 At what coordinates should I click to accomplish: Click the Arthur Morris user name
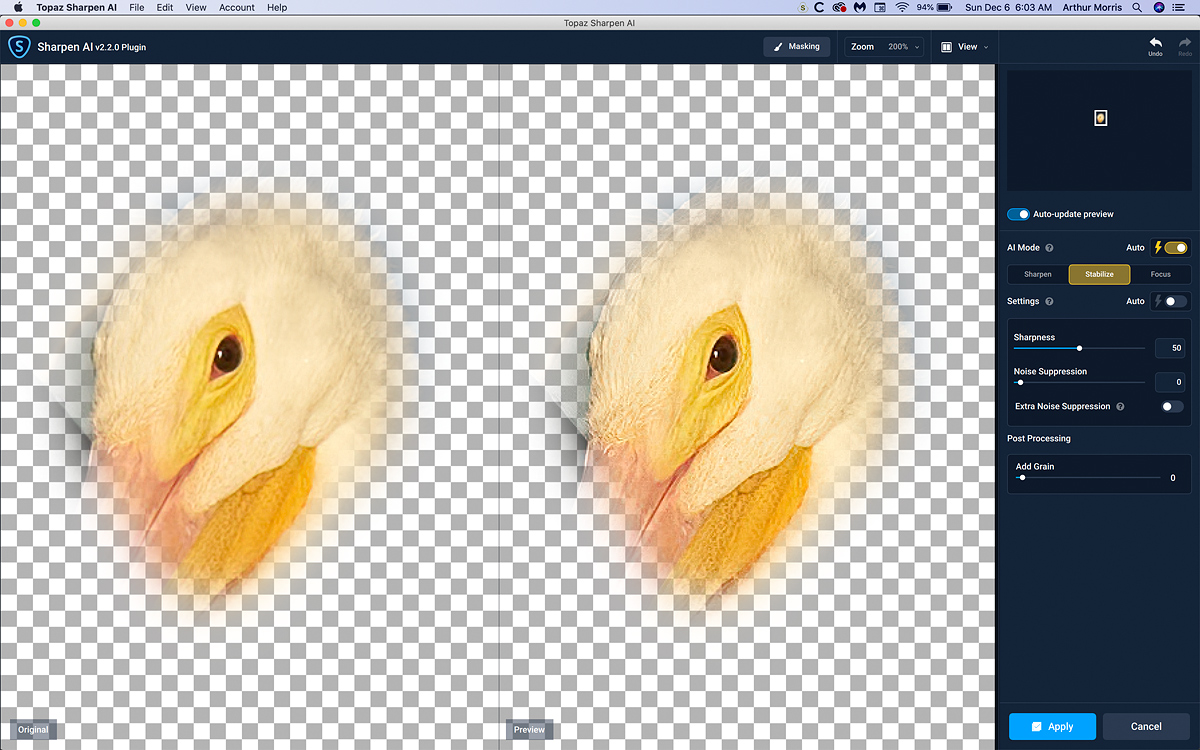click(1092, 7)
